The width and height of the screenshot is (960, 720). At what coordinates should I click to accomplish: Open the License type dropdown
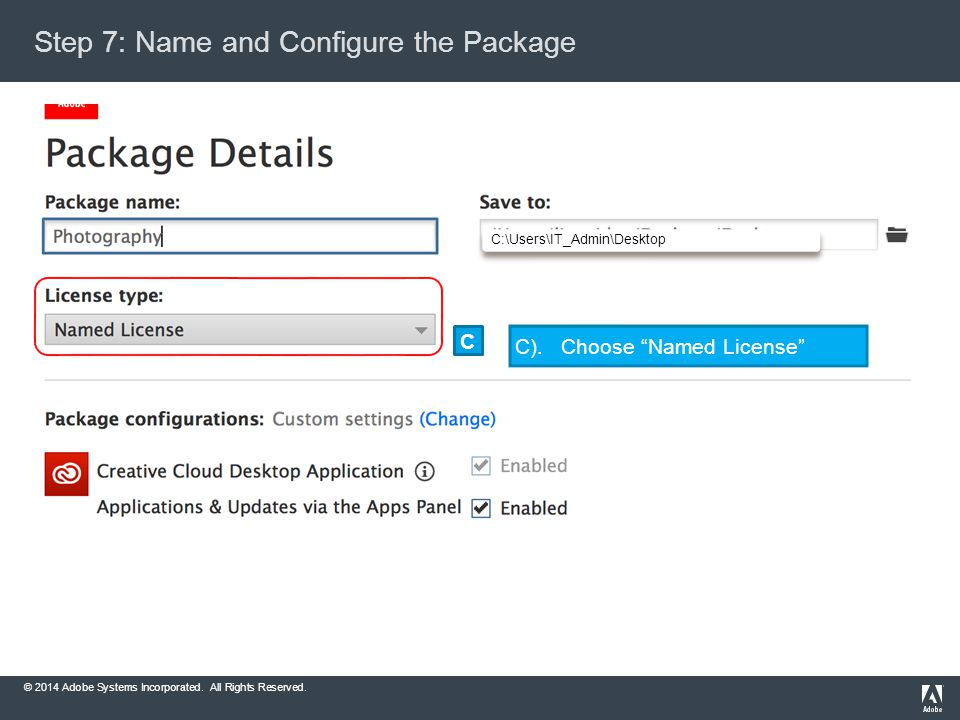coord(240,329)
